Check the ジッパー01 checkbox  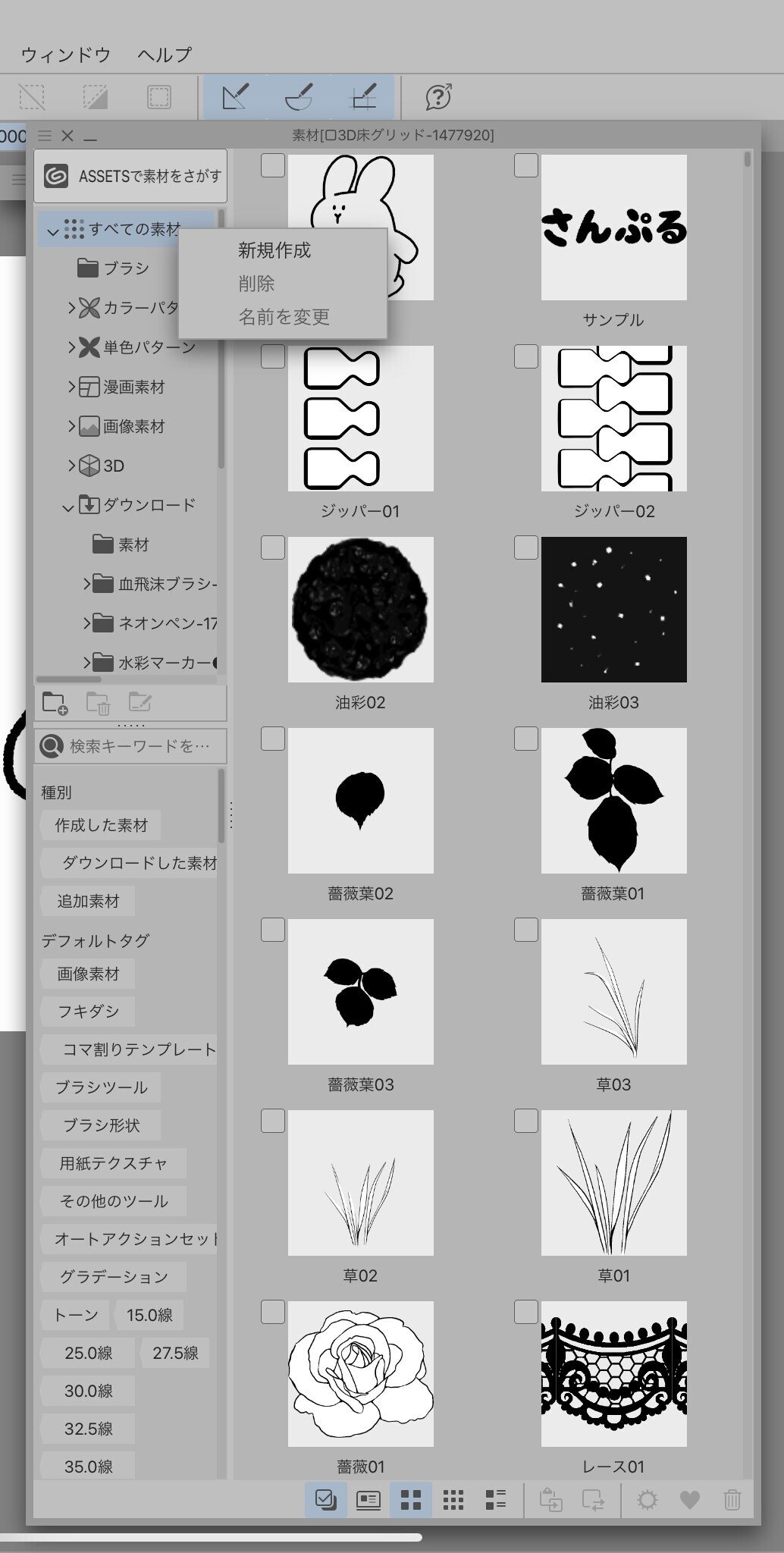click(273, 356)
